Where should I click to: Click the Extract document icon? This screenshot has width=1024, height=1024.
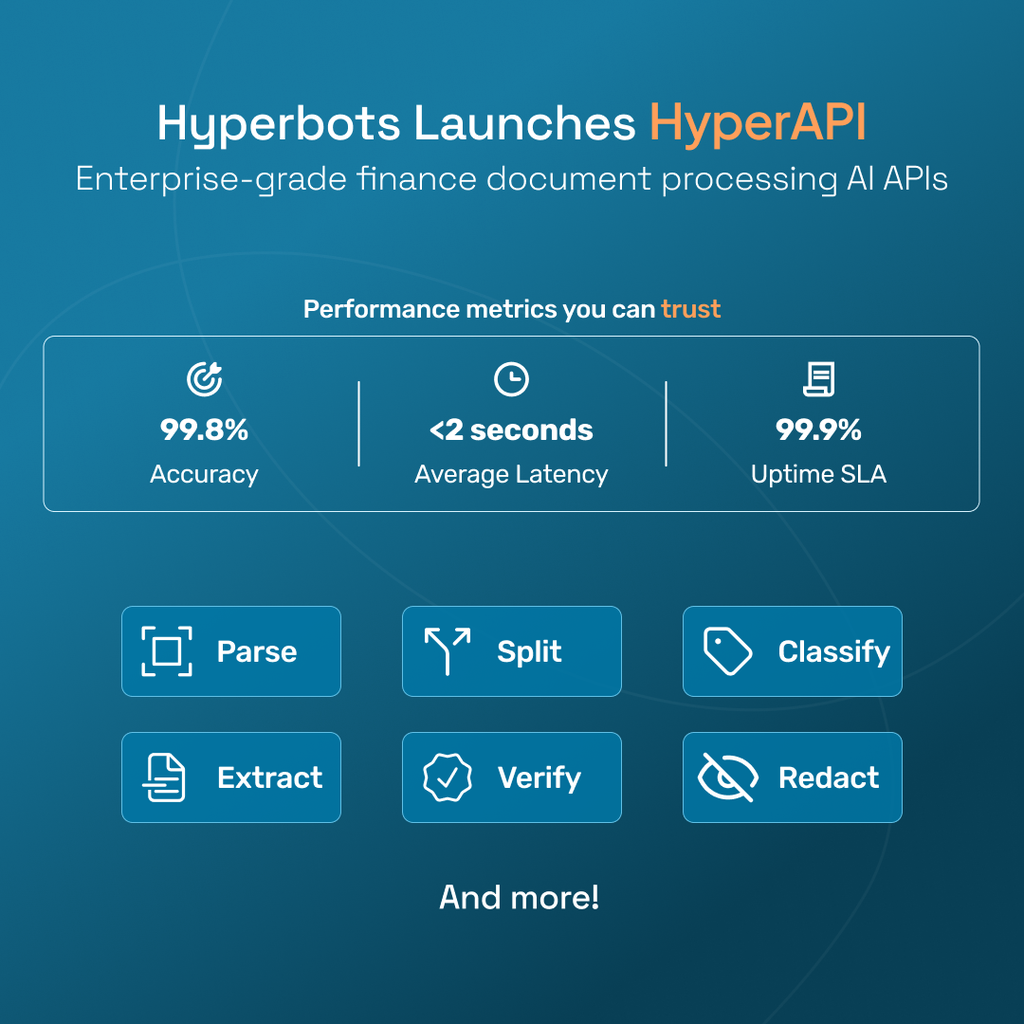coord(166,777)
